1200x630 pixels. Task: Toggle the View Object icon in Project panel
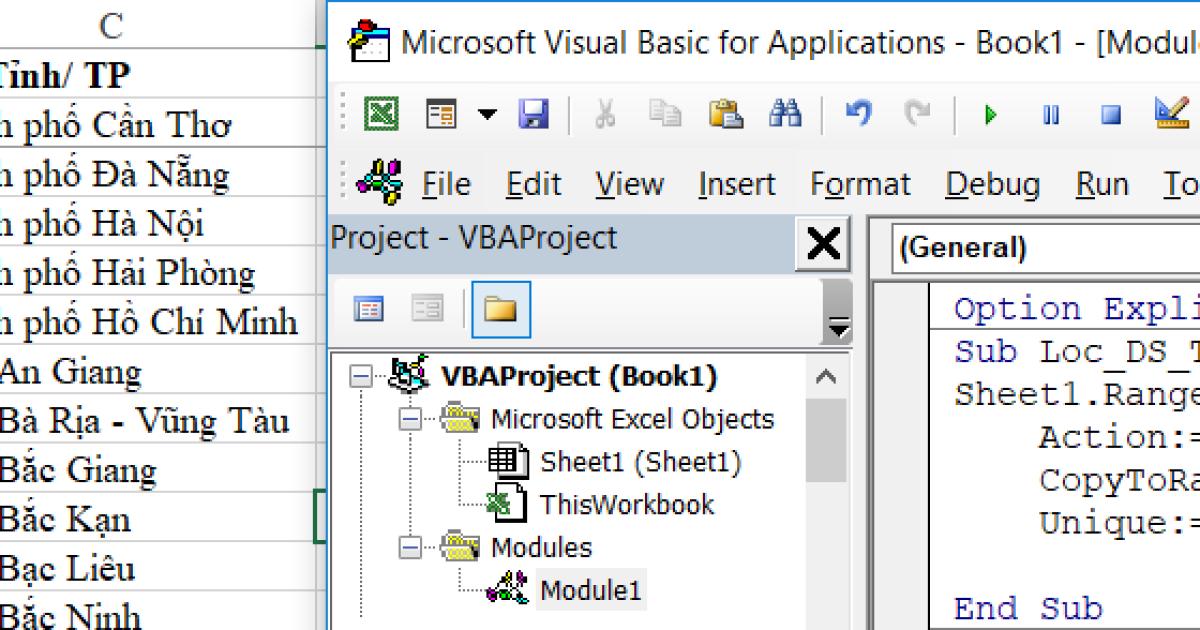(425, 310)
